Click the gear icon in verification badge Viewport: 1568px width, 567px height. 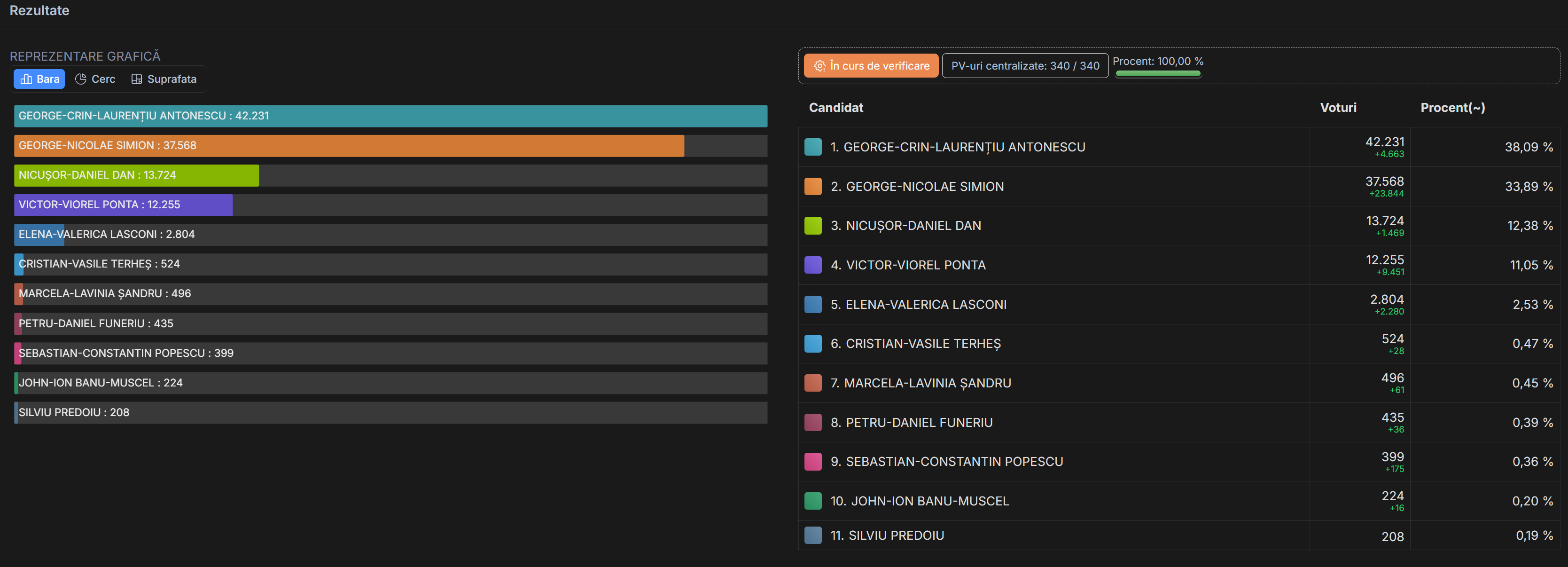(820, 66)
